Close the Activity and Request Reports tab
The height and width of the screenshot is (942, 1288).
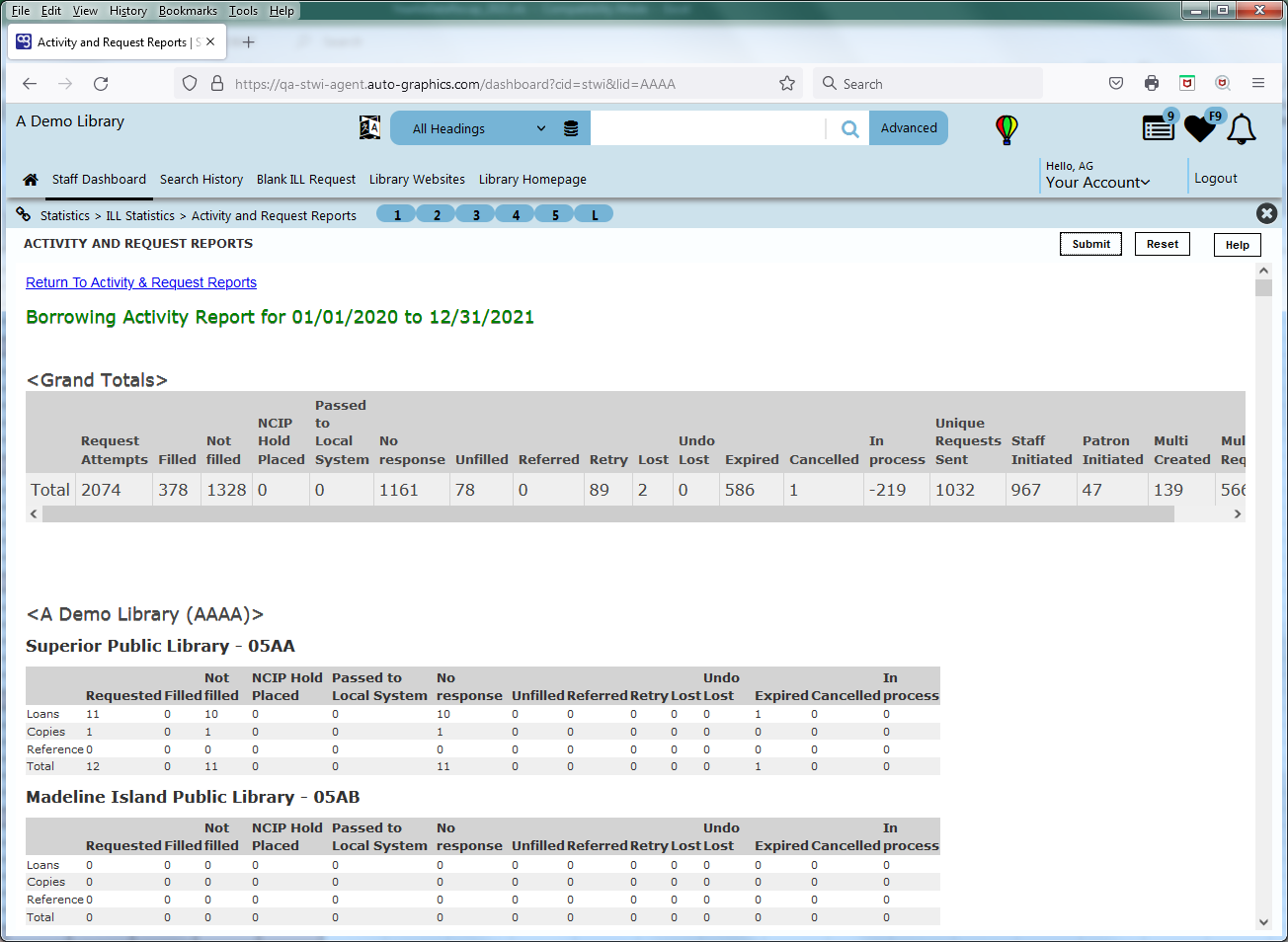210,42
